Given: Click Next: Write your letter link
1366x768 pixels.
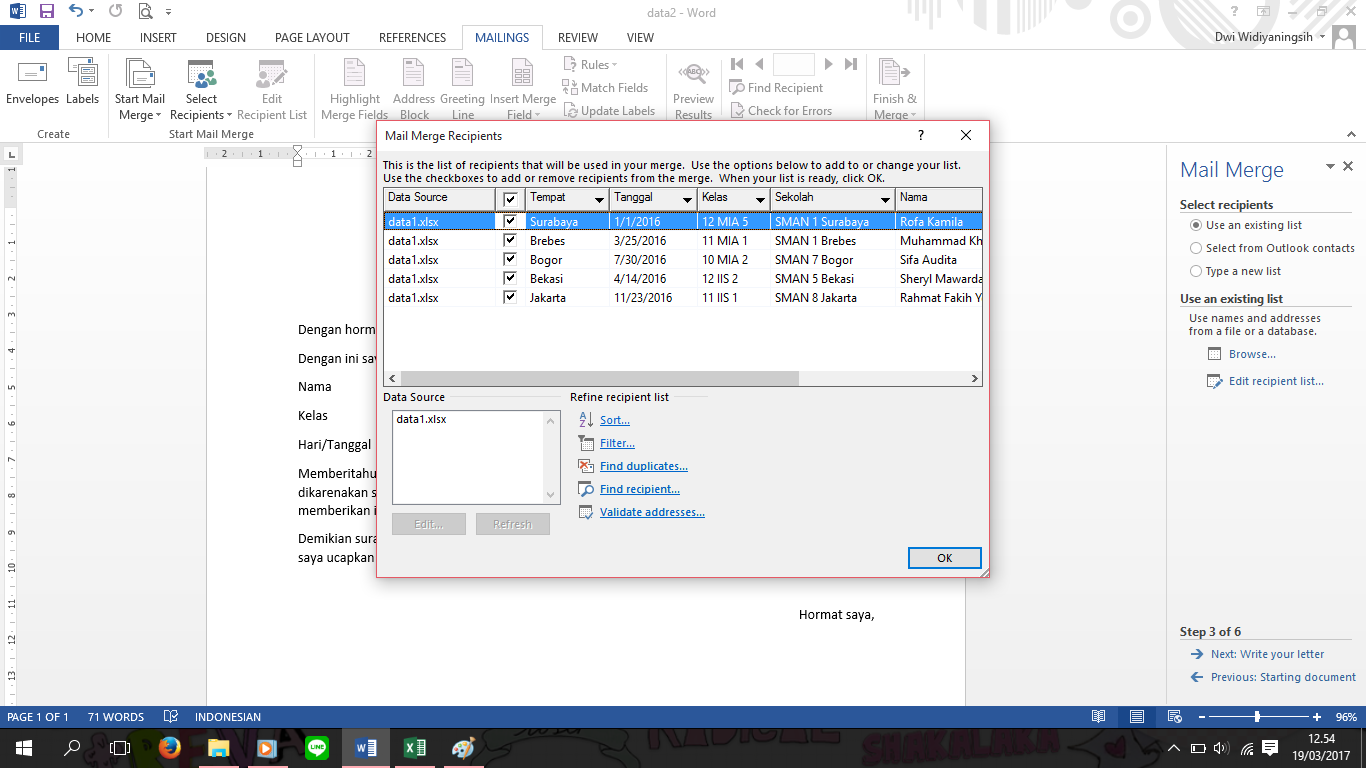Looking at the screenshot, I should pyautogui.click(x=1267, y=654).
